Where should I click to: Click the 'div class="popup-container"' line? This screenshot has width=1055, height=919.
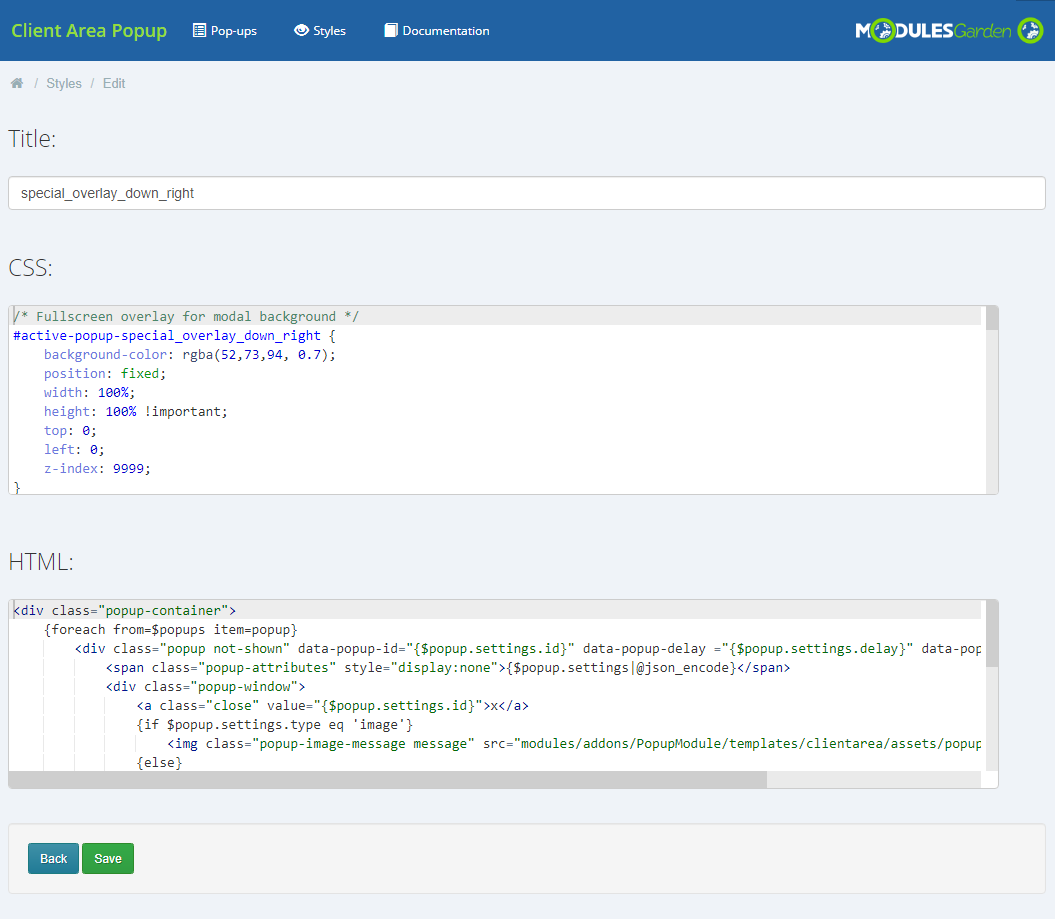coord(124,610)
